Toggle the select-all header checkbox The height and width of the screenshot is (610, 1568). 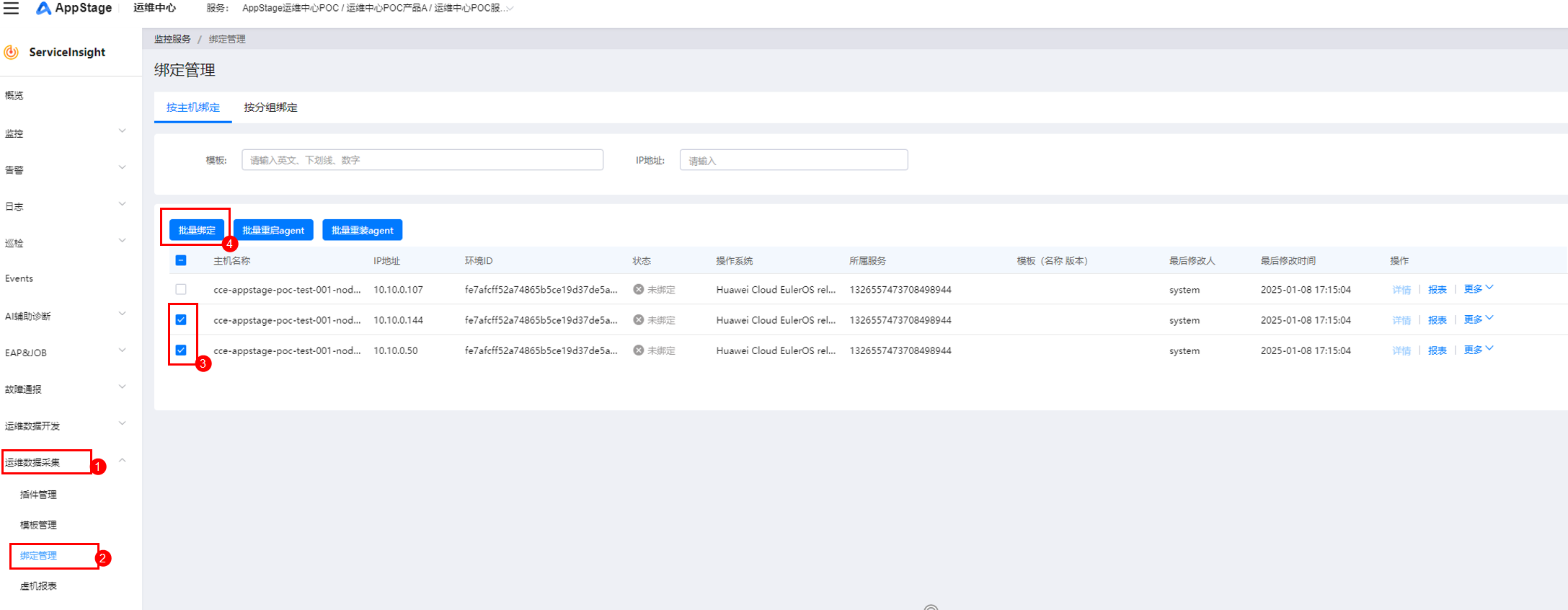pos(181,260)
